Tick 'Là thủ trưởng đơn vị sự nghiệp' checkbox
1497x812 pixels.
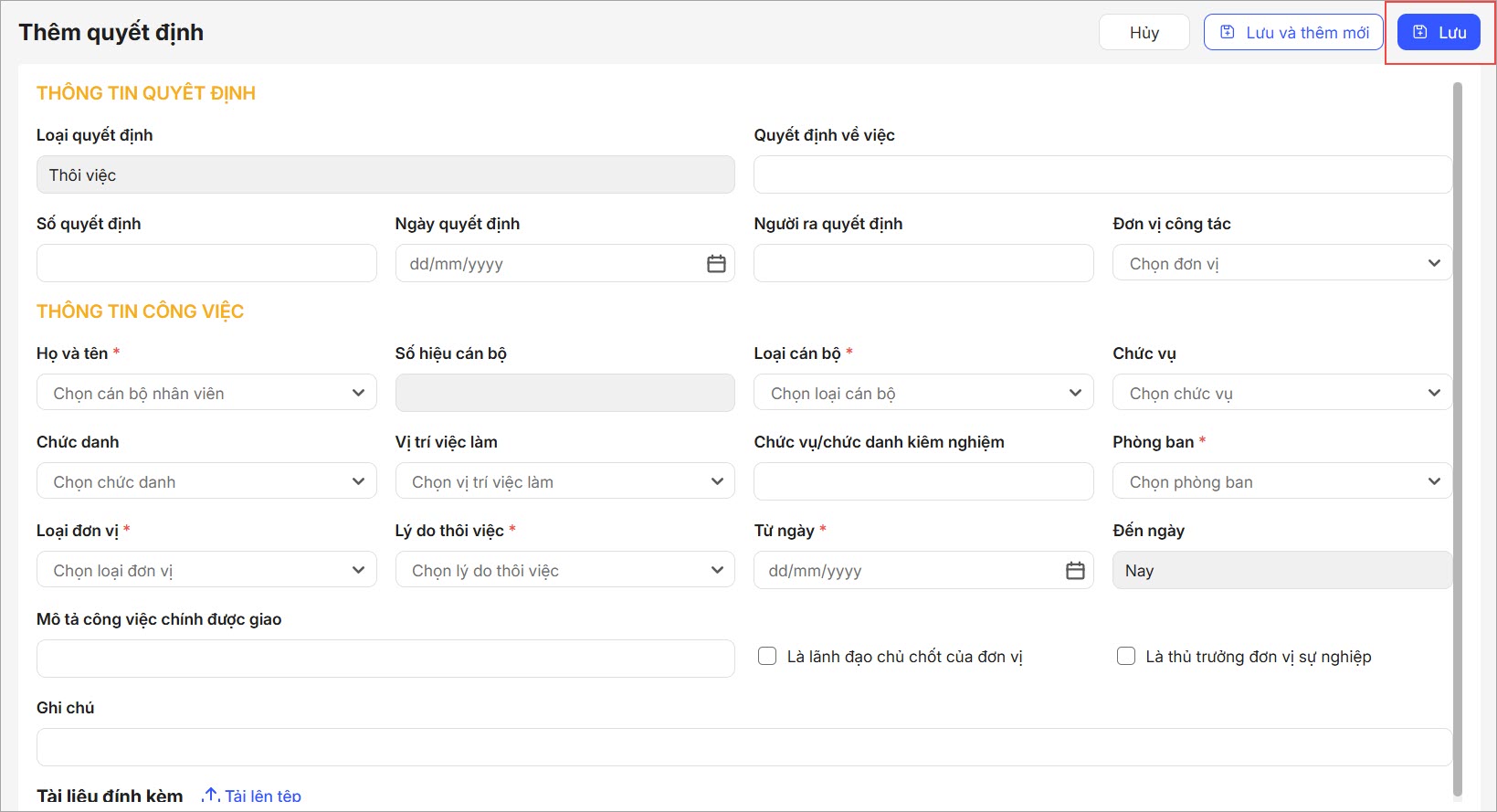coord(1126,657)
